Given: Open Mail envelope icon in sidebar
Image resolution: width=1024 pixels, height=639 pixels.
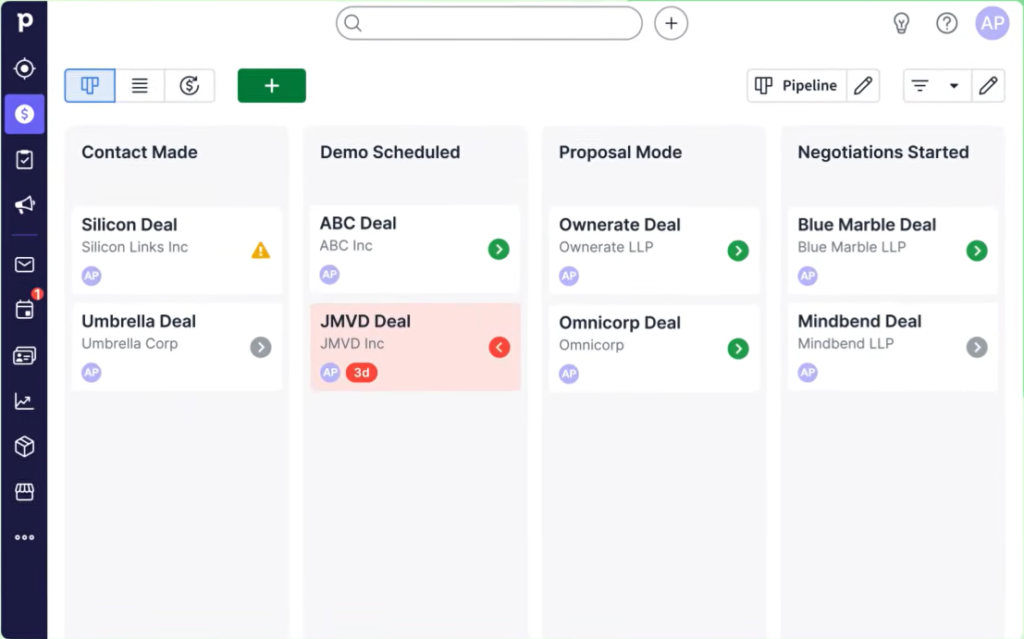Looking at the screenshot, I should tap(24, 264).
